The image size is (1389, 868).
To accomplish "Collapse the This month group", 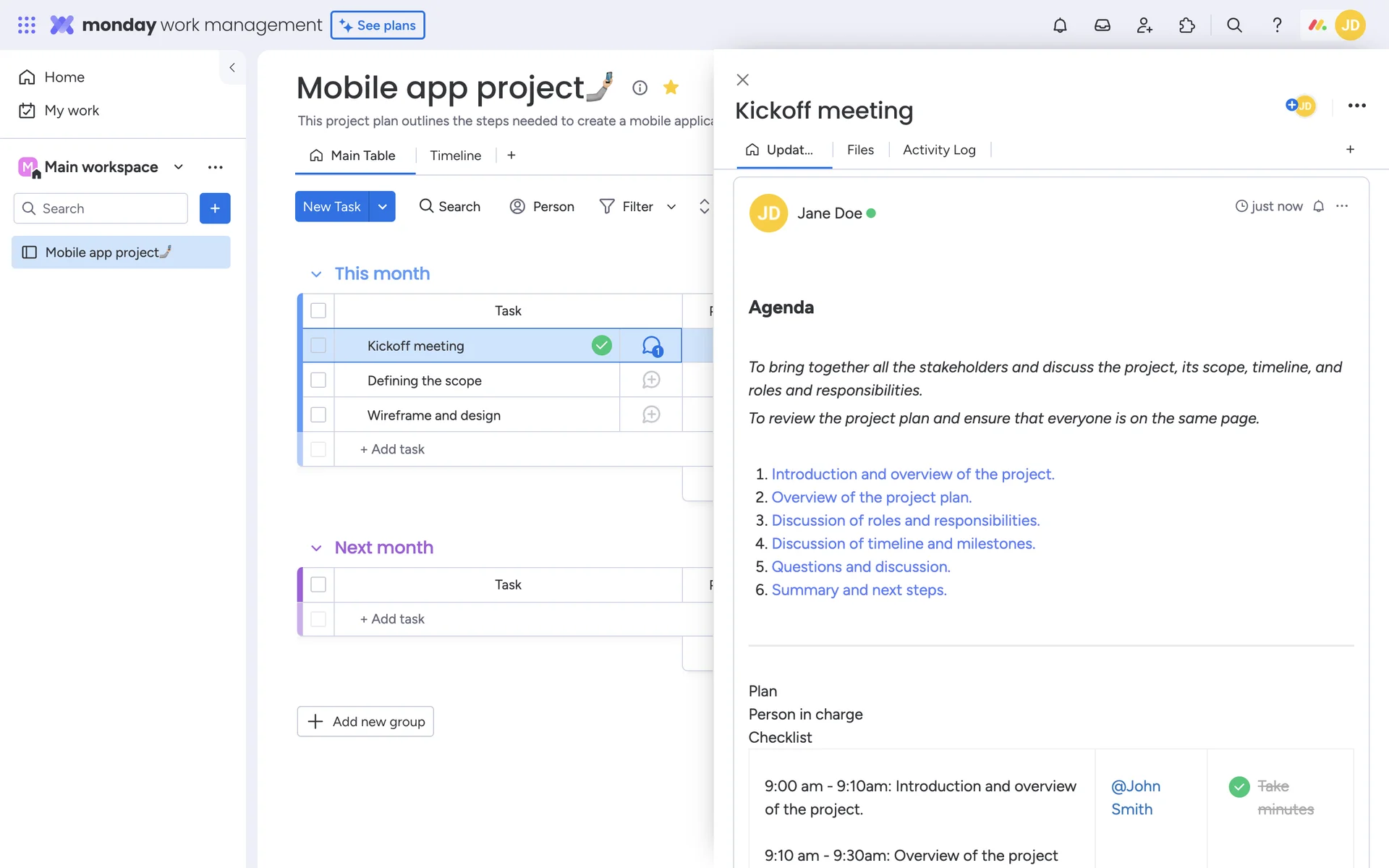I will 316,274.
